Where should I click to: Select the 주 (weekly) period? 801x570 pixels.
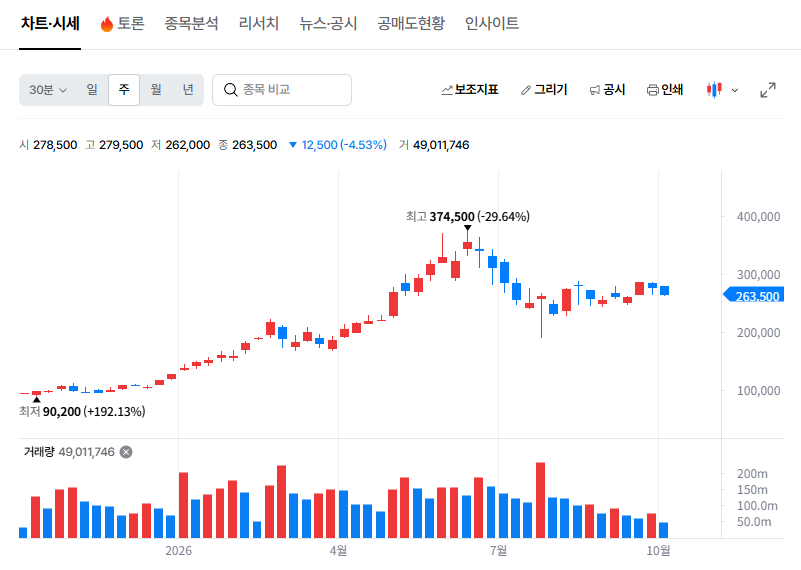tap(124, 90)
